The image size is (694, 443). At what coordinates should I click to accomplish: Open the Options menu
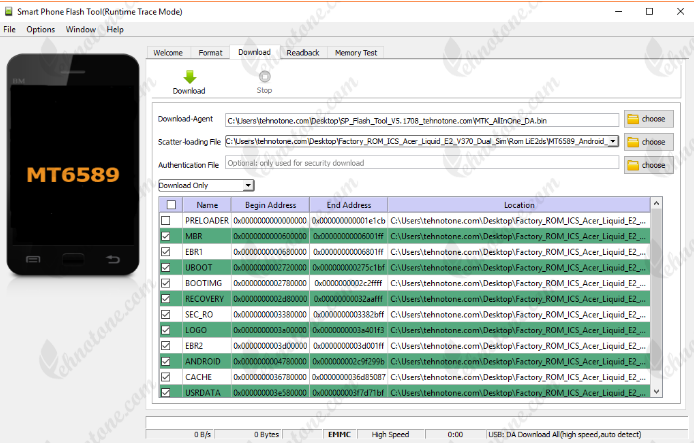[x=41, y=29]
